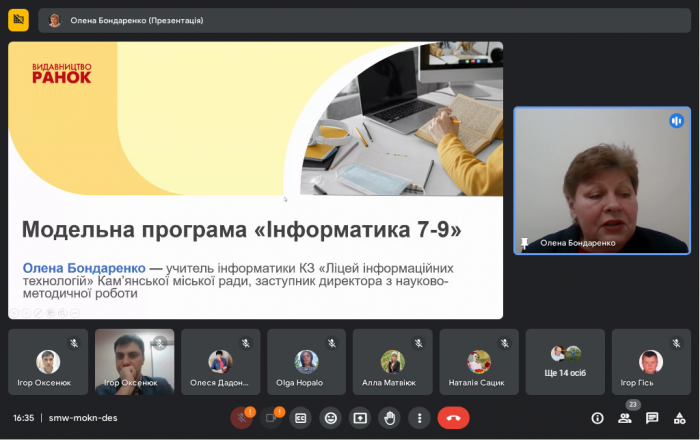Open the activities panel icon
Image resolution: width=700 pixels, height=440 pixels.
pyautogui.click(x=679, y=418)
